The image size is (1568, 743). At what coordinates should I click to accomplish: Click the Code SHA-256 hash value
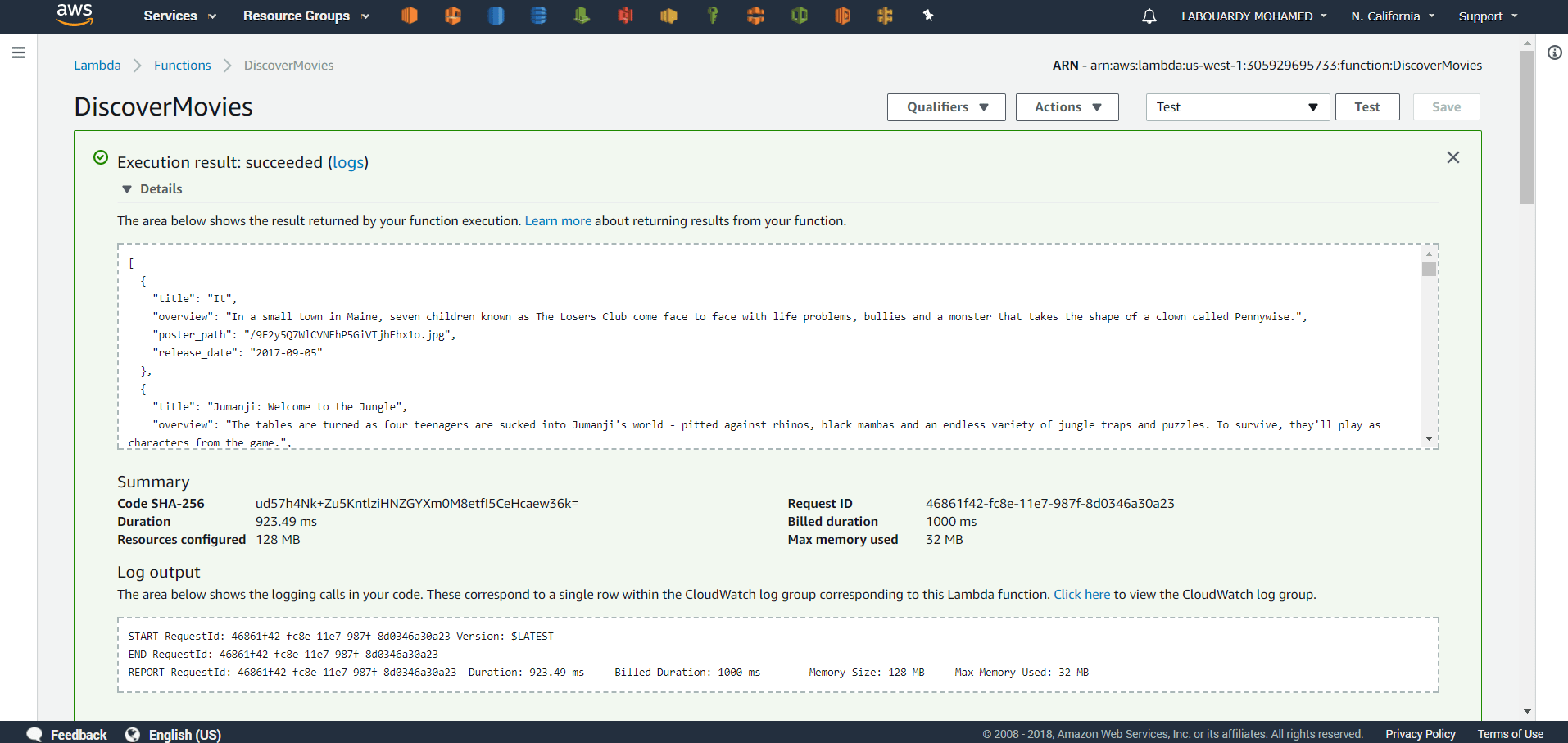417,503
